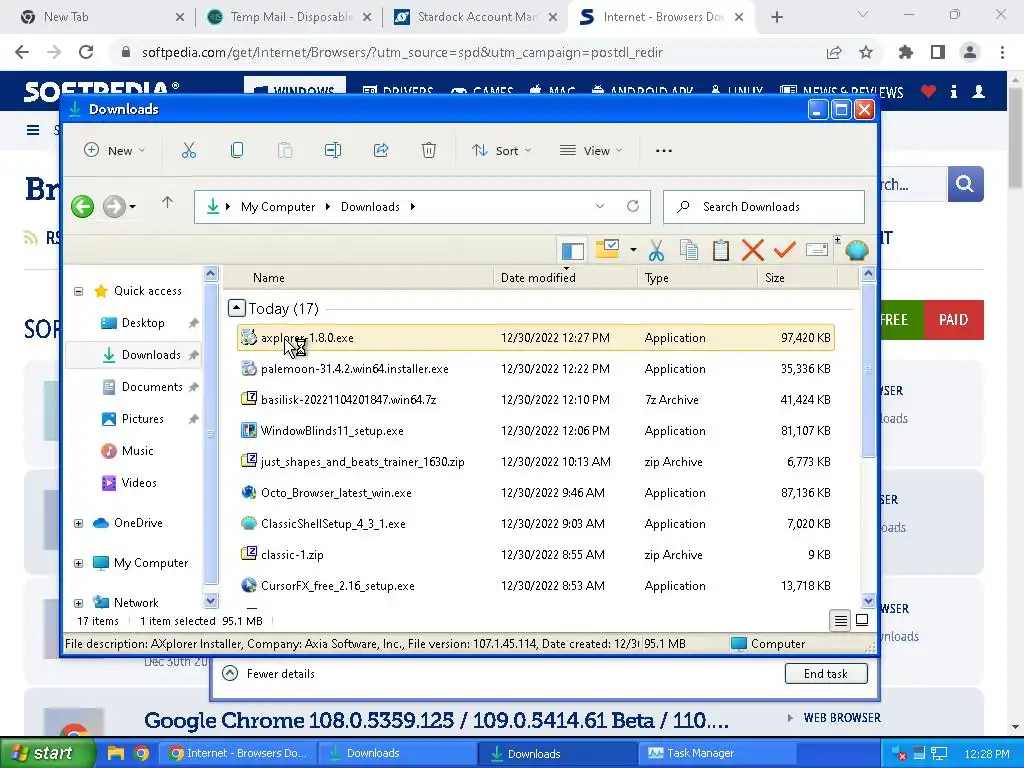This screenshot has width=1024, height=768.
Task: Toggle the navigation pane icon in the Classic toolbar
Action: click(x=573, y=250)
